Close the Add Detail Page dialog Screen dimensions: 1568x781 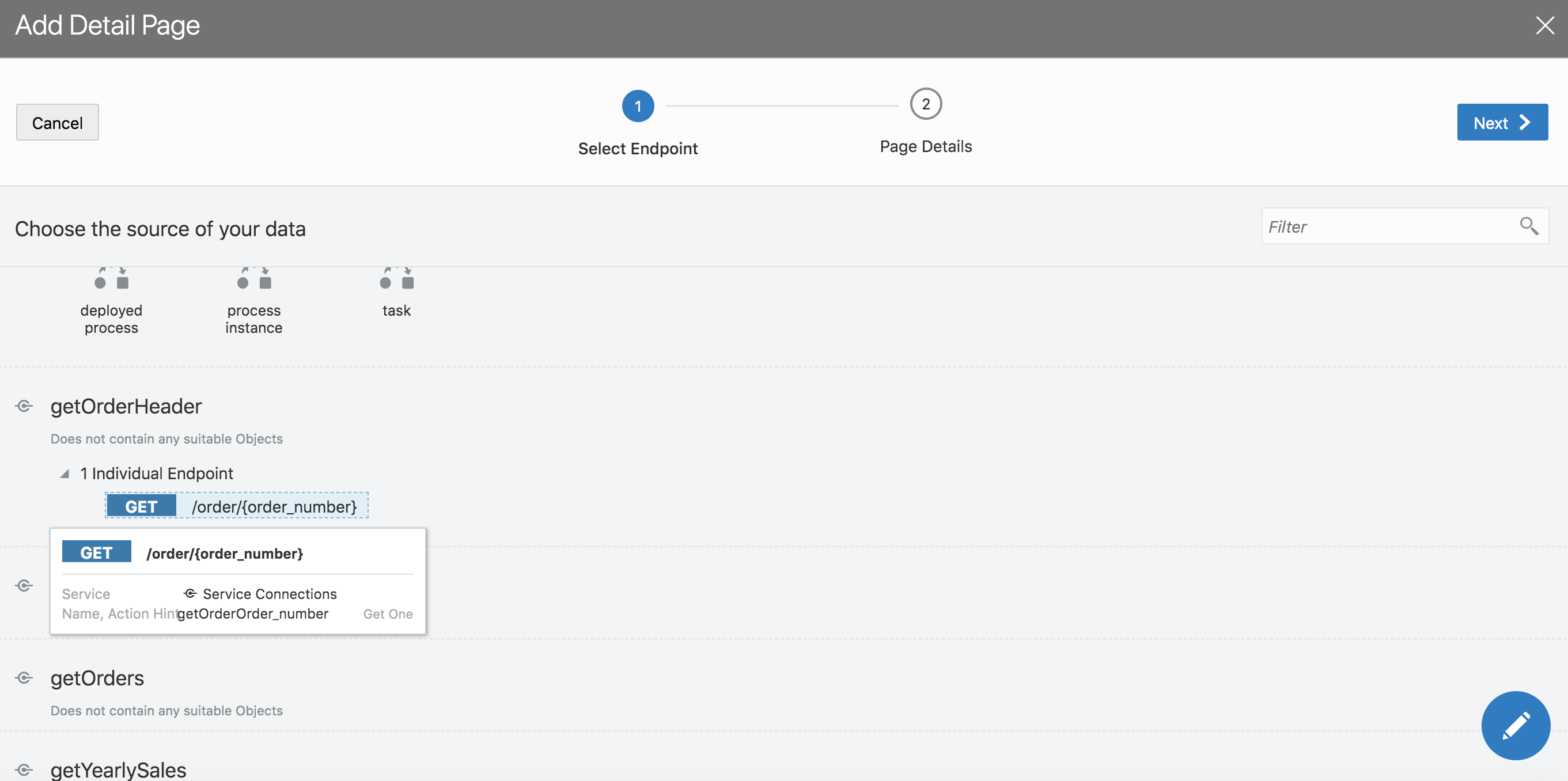(x=1544, y=25)
